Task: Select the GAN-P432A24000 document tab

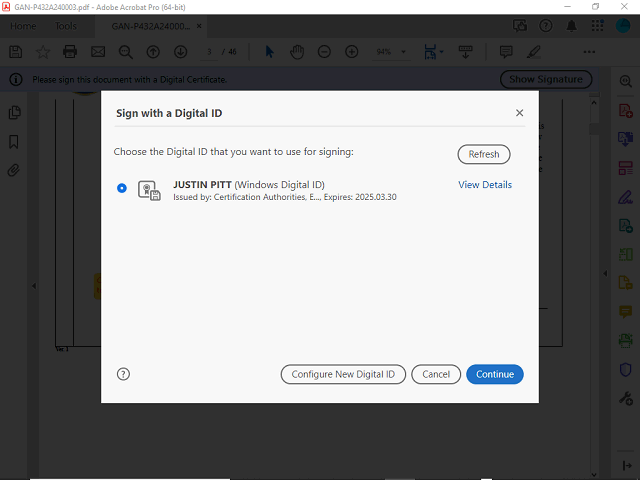Action: click(151, 26)
